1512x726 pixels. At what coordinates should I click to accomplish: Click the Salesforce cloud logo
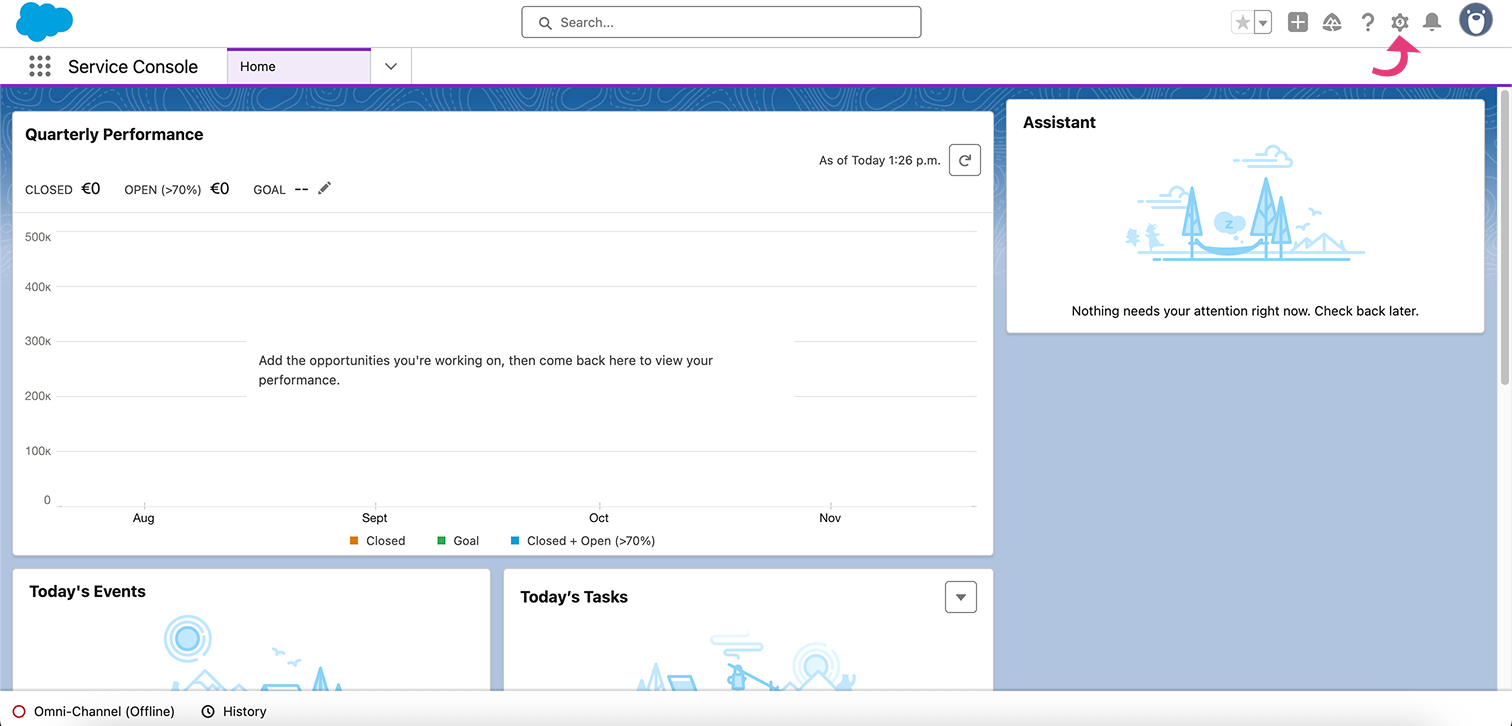(44, 22)
